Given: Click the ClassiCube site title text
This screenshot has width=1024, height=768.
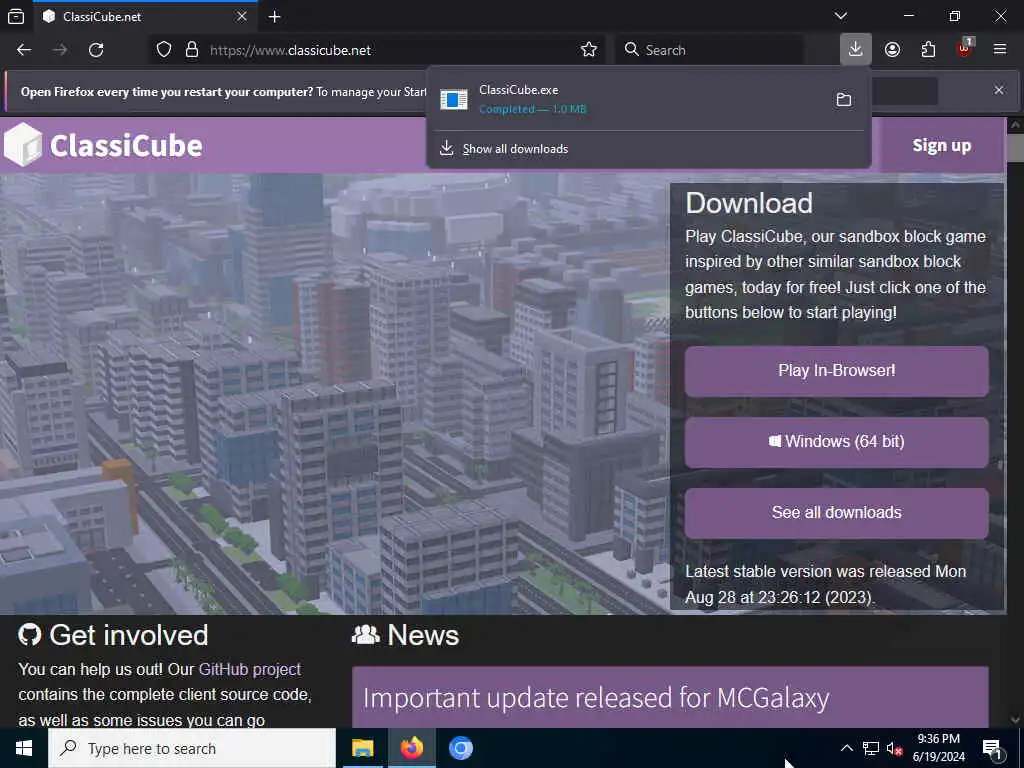Looking at the screenshot, I should coord(126,146).
